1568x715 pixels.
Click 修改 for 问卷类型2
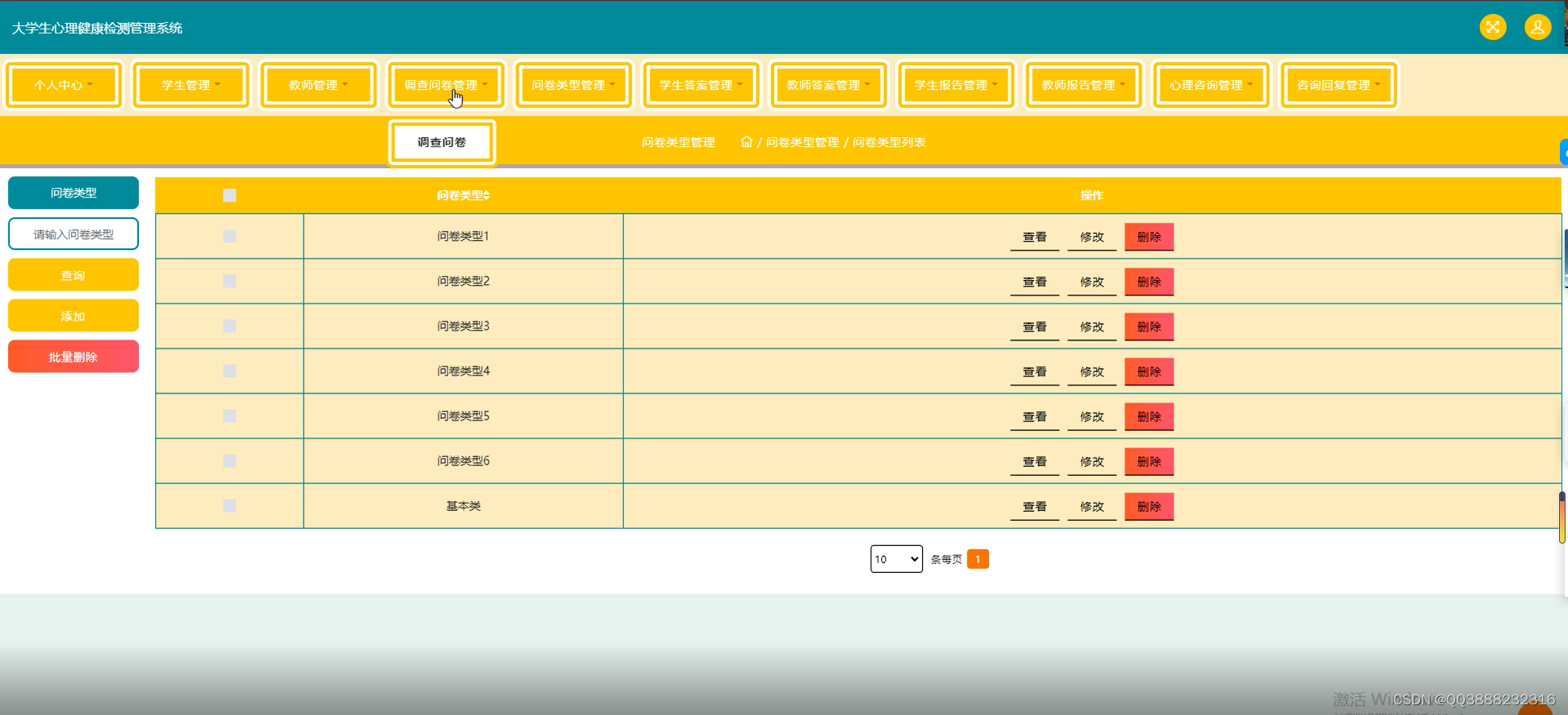coord(1092,282)
